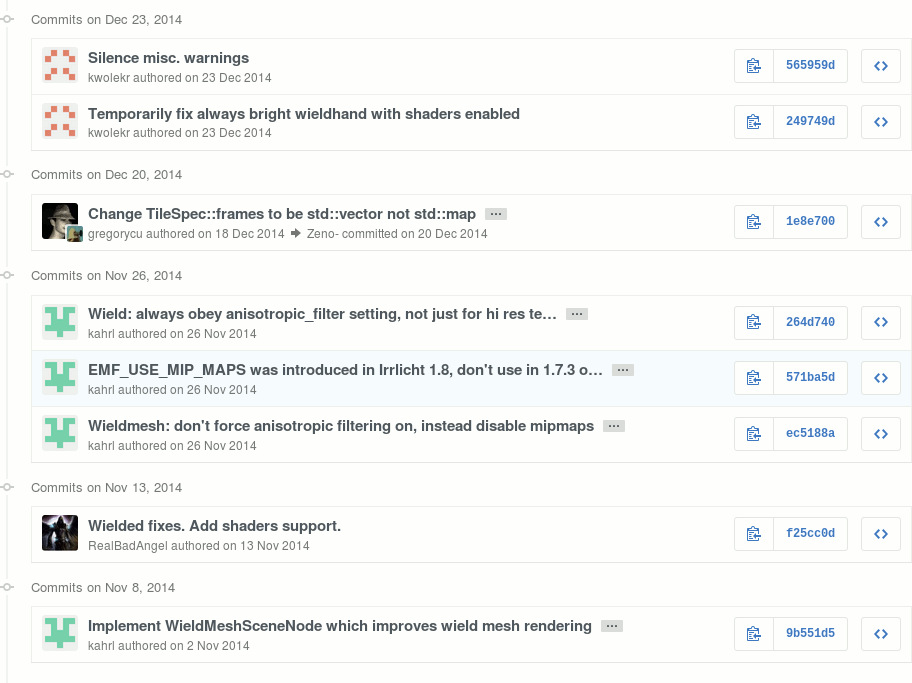Browse code at commit 264d740
The width and height of the screenshot is (912, 683).
tap(881, 322)
